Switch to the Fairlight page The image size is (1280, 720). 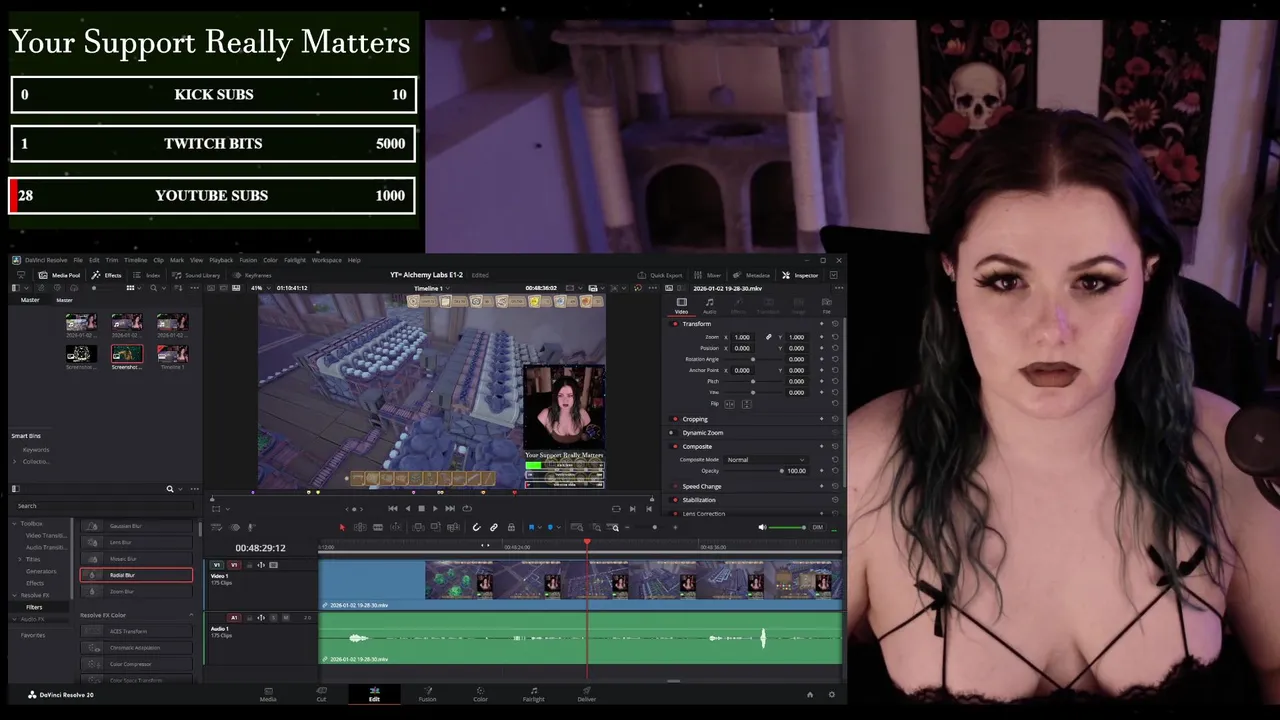(534, 694)
